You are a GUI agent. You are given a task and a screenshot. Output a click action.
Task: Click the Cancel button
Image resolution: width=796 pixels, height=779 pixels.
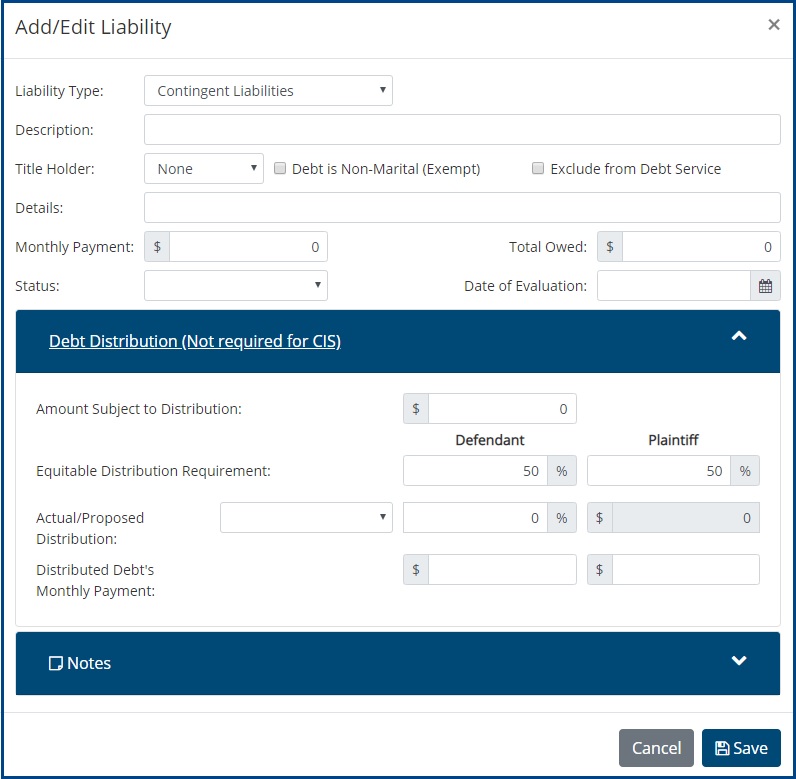[656, 748]
